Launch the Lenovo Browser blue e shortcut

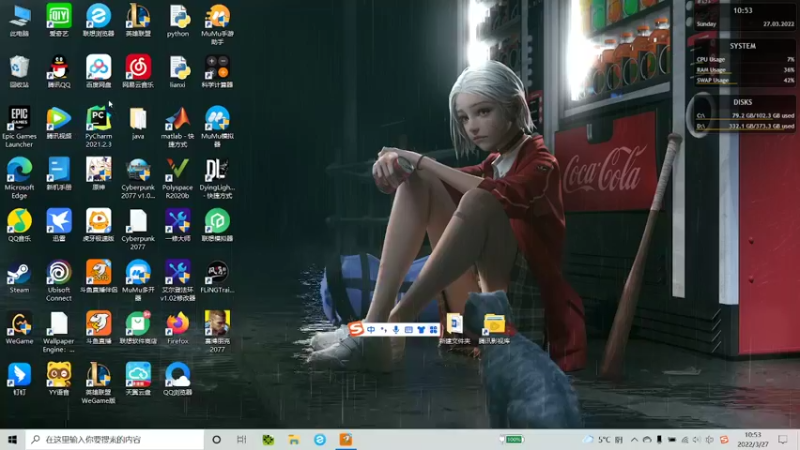click(98, 20)
